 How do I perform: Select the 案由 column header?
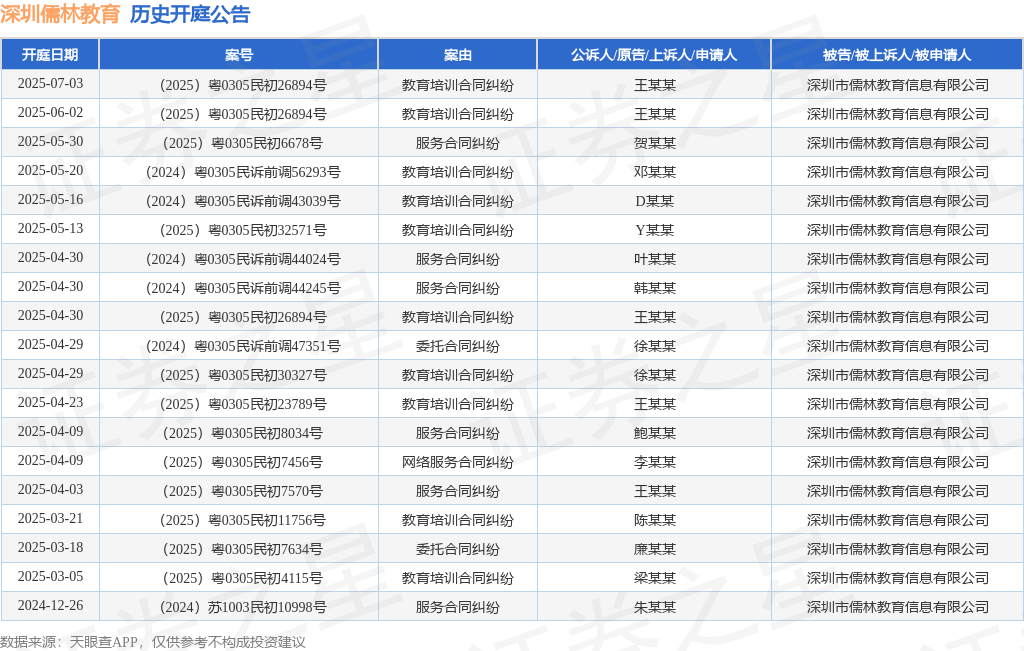[457, 55]
